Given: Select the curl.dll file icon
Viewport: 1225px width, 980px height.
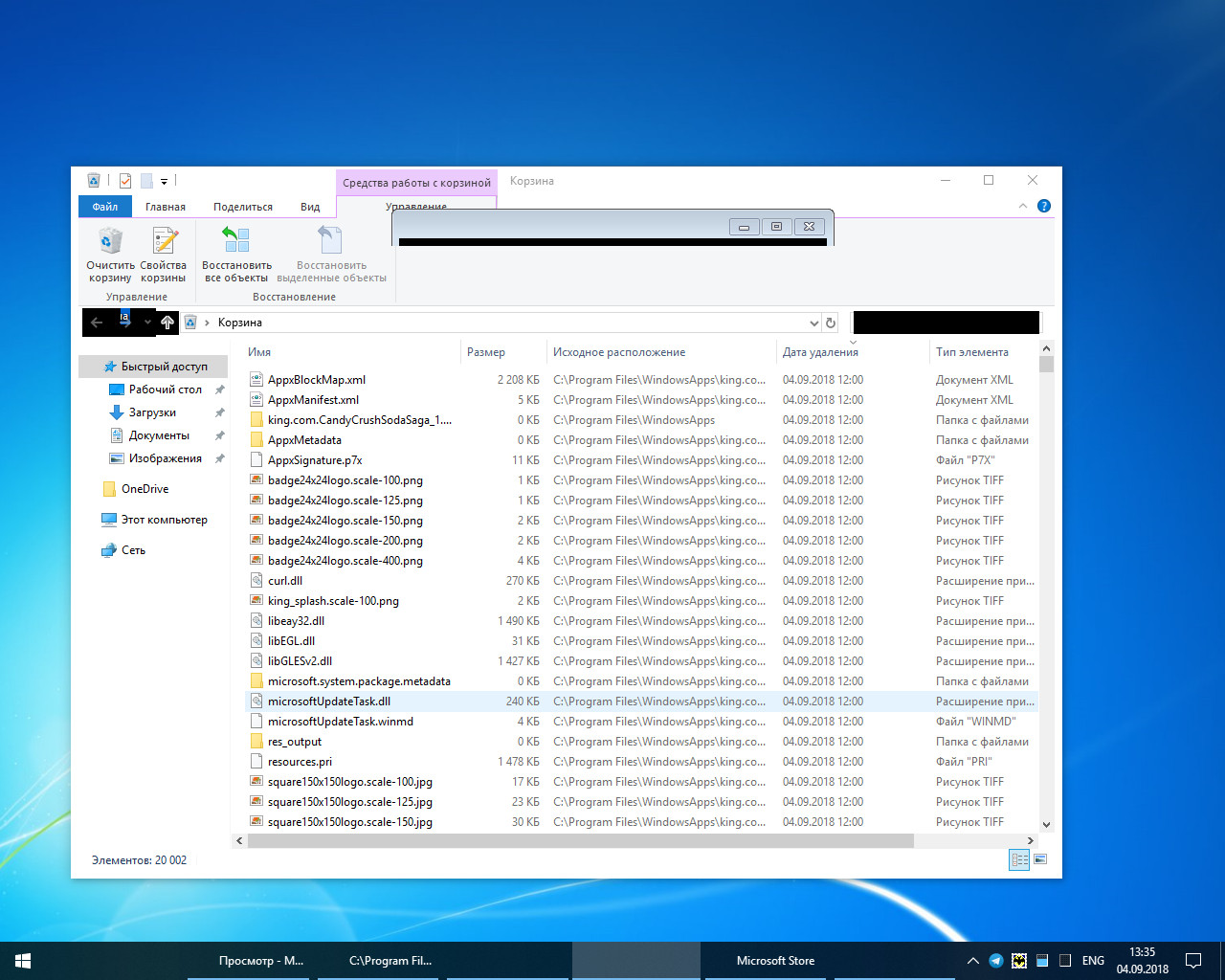Looking at the screenshot, I should 256,581.
